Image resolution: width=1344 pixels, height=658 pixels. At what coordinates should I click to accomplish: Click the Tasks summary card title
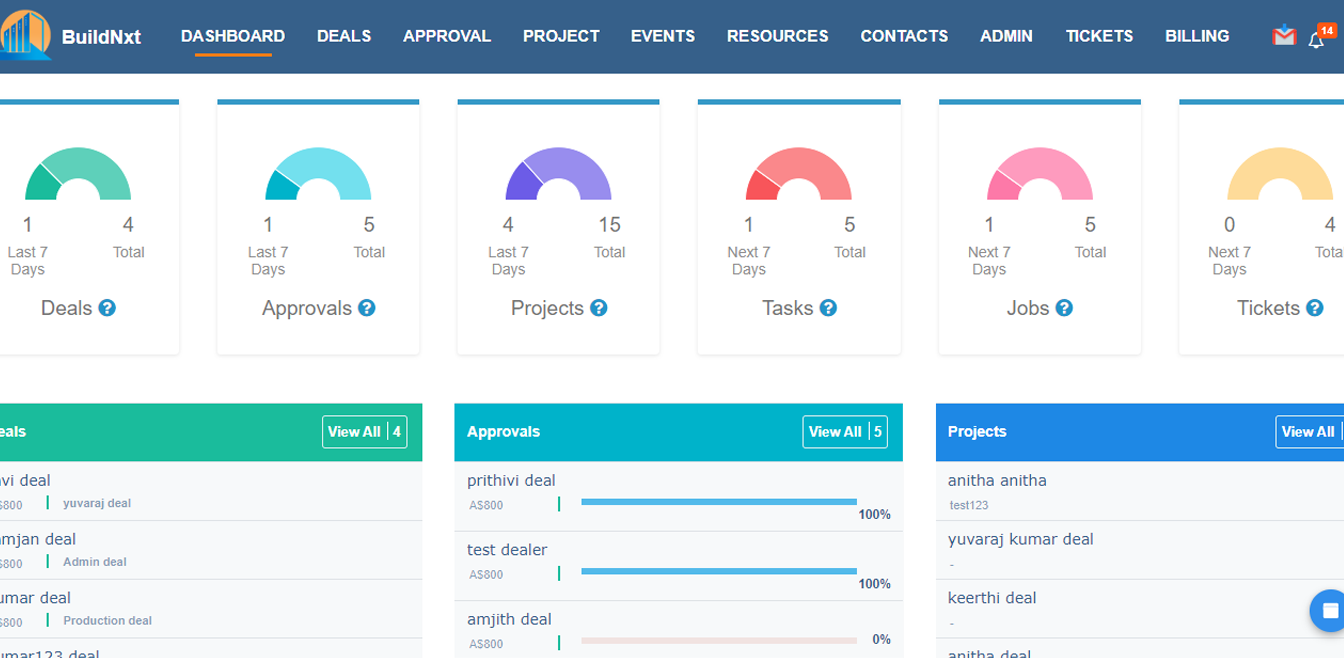pyautogui.click(x=788, y=308)
